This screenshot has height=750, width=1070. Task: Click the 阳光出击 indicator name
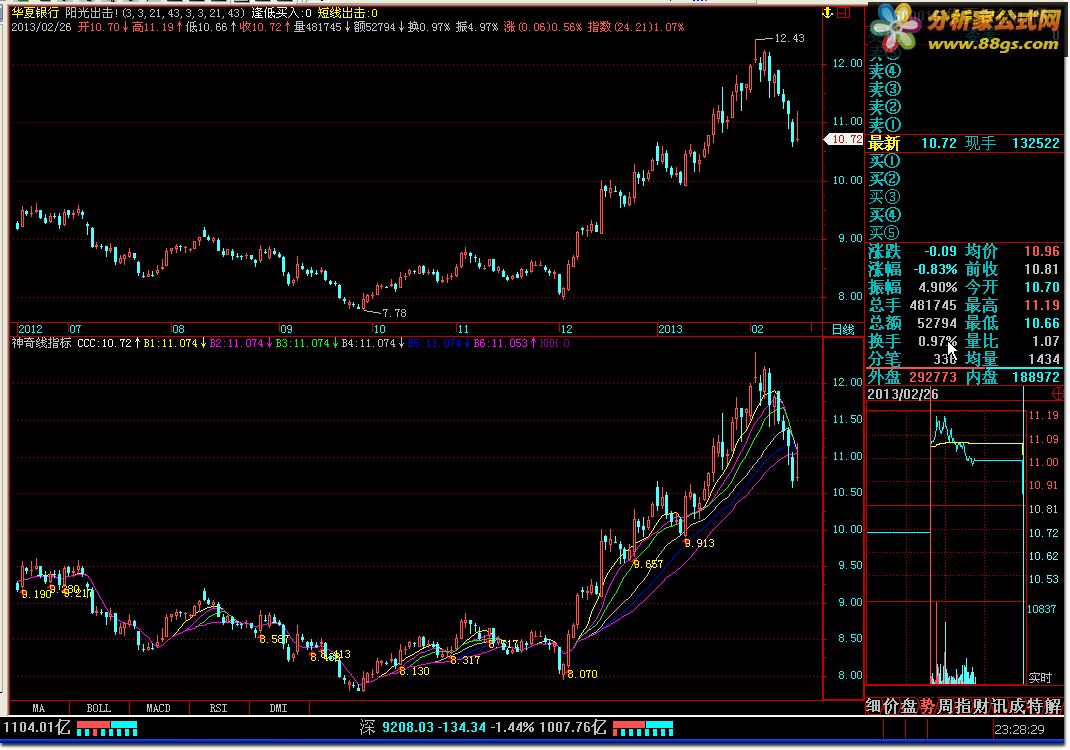(x=93, y=13)
